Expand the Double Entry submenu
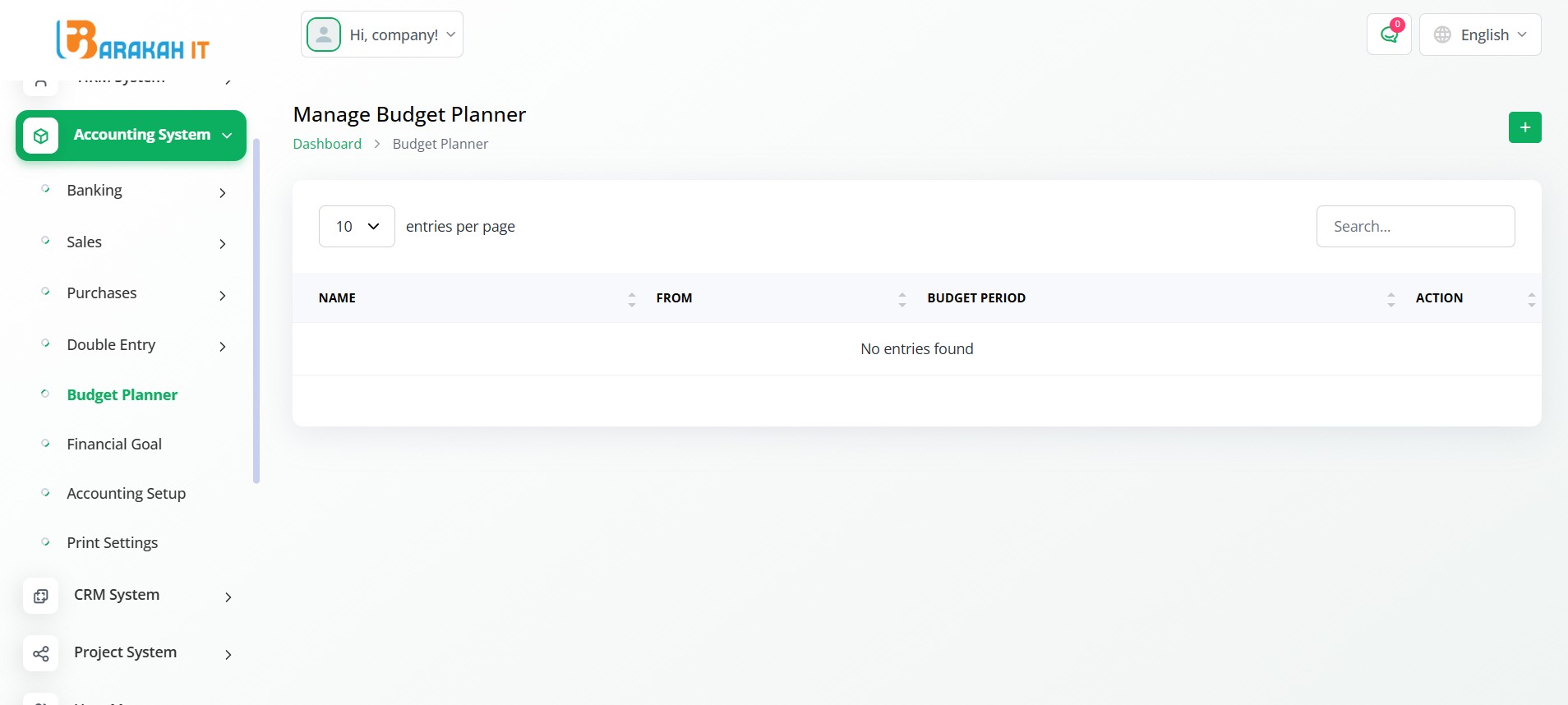Image resolution: width=1568 pixels, height=705 pixels. click(222, 346)
